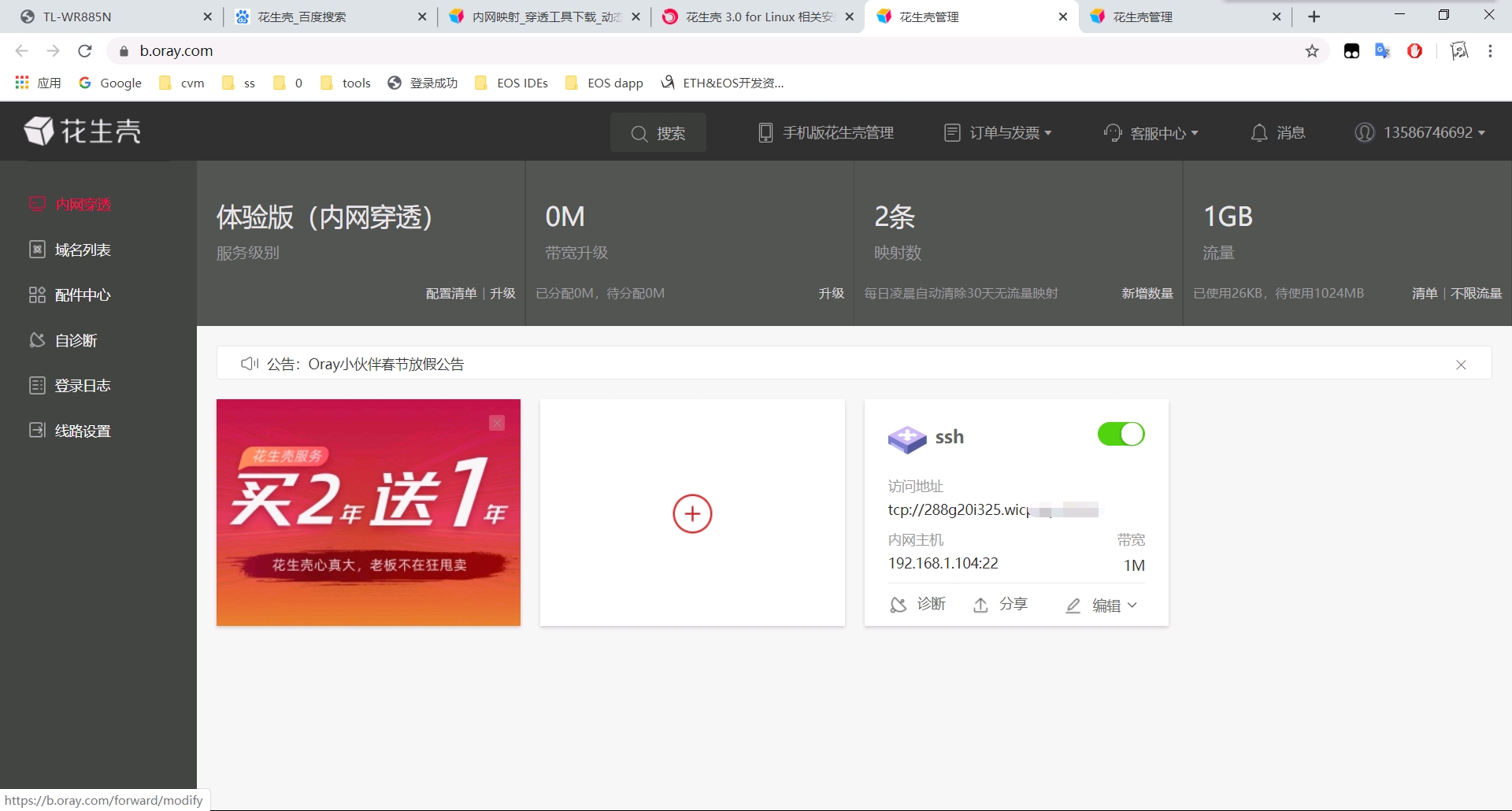
Task: Bookmark this page with star icon
Action: pos(1312,51)
